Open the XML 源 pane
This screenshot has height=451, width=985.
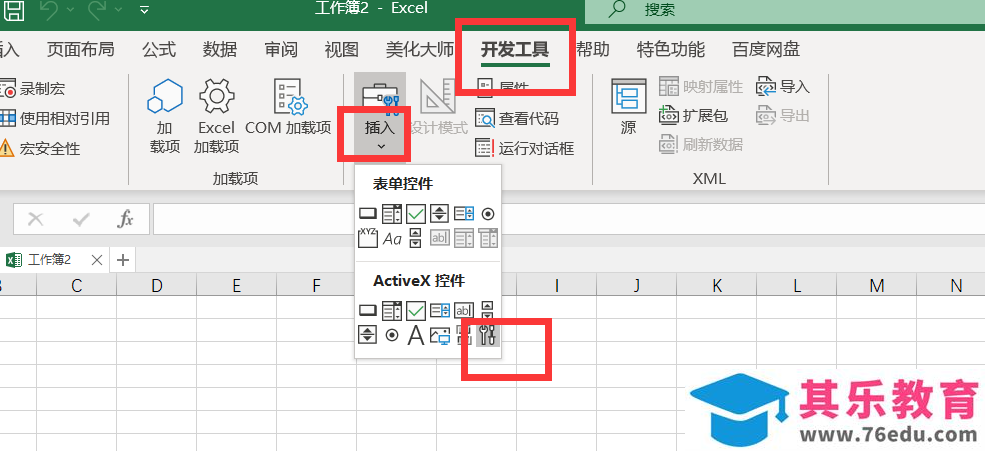click(628, 107)
